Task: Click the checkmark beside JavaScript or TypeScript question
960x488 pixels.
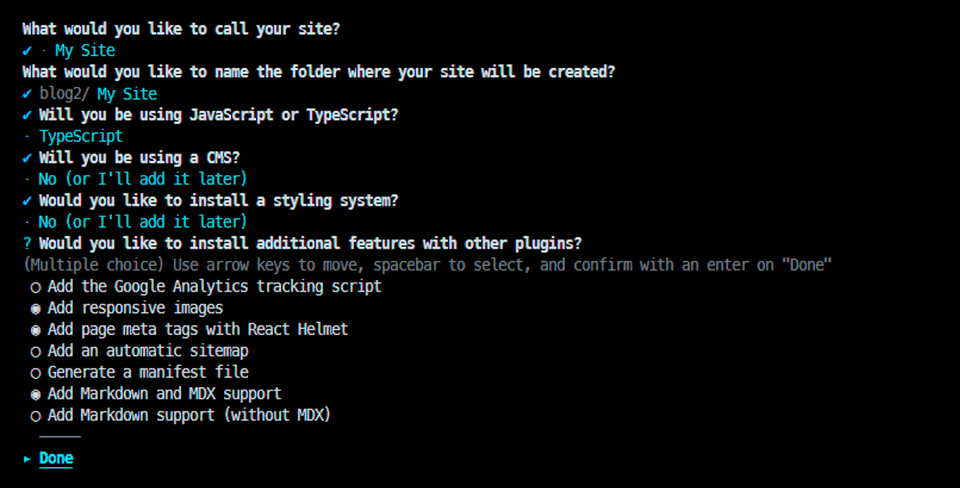Action: [x=27, y=115]
